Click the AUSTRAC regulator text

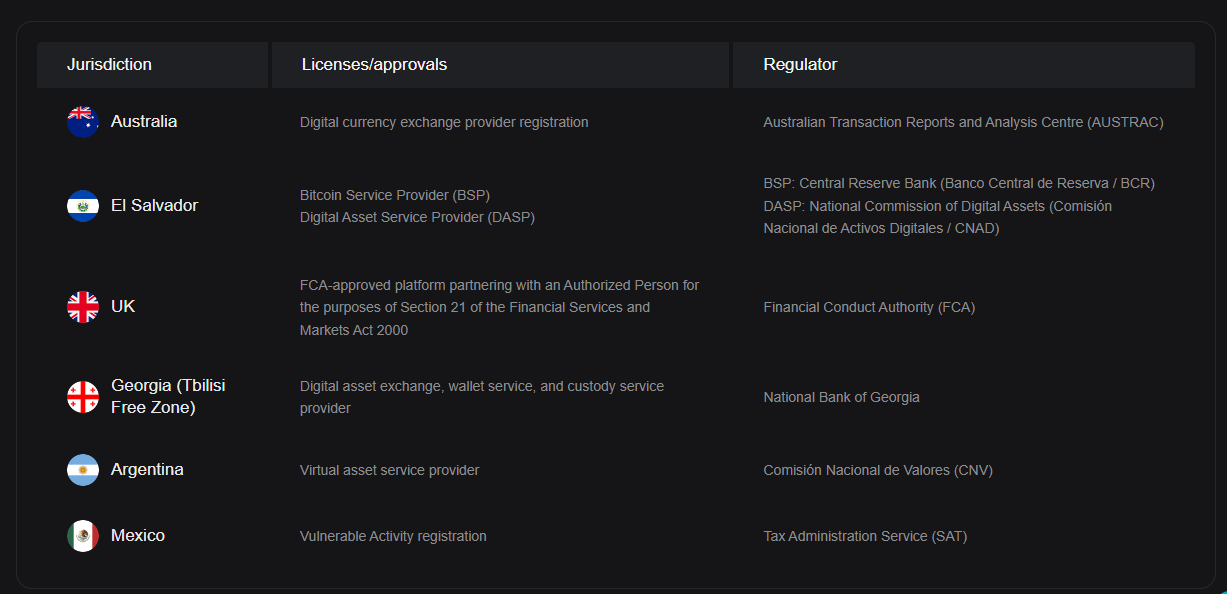(x=963, y=122)
